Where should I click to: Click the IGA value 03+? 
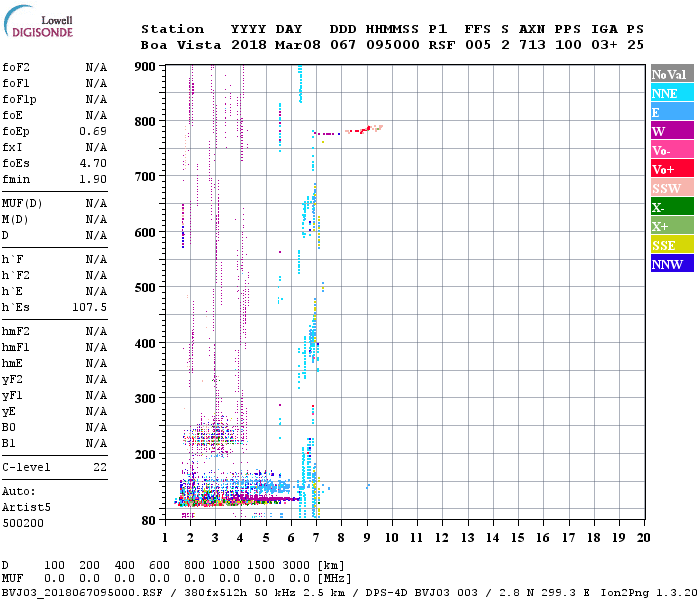(x=604, y=45)
